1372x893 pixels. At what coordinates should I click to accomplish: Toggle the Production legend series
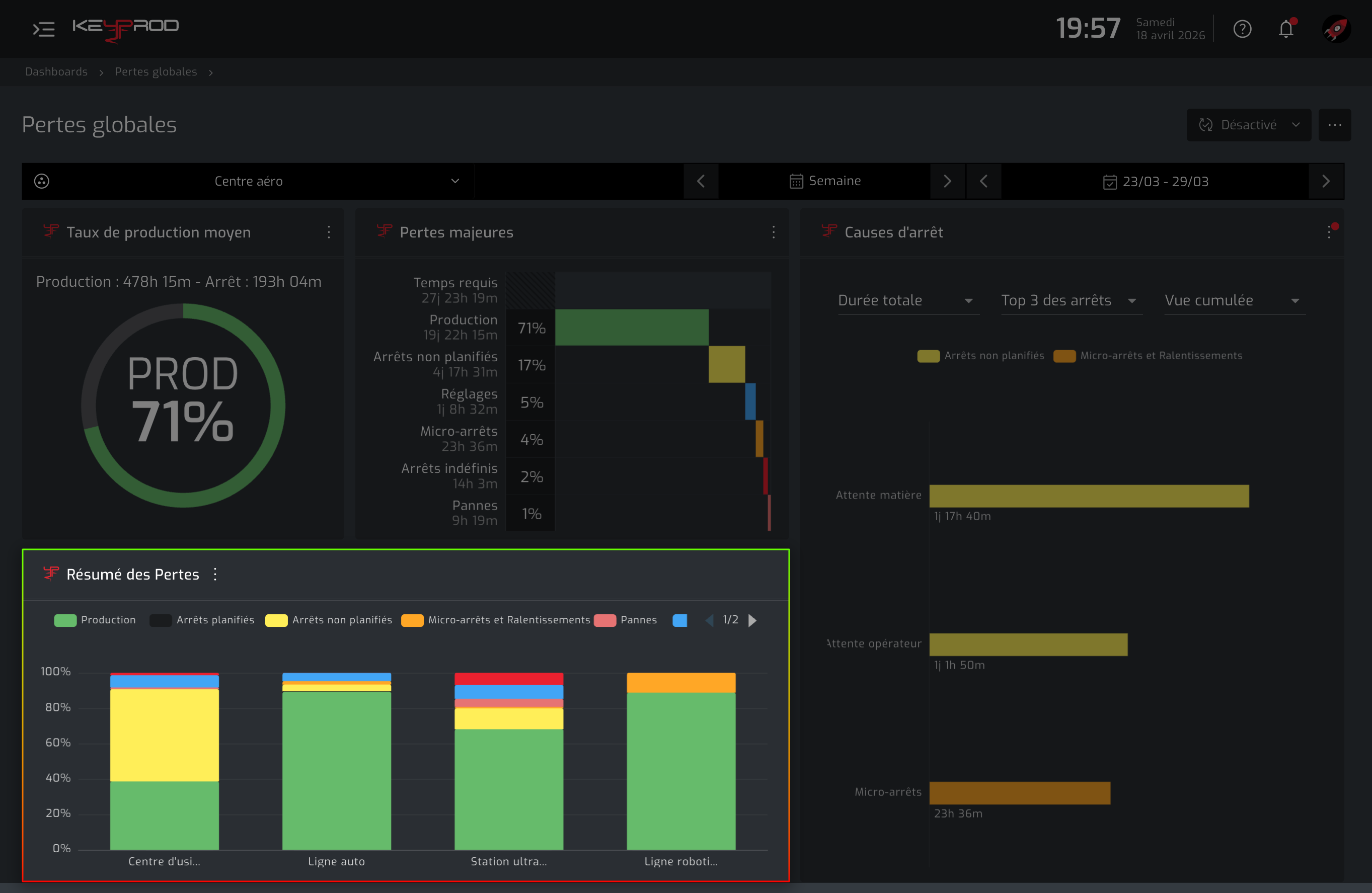95,620
